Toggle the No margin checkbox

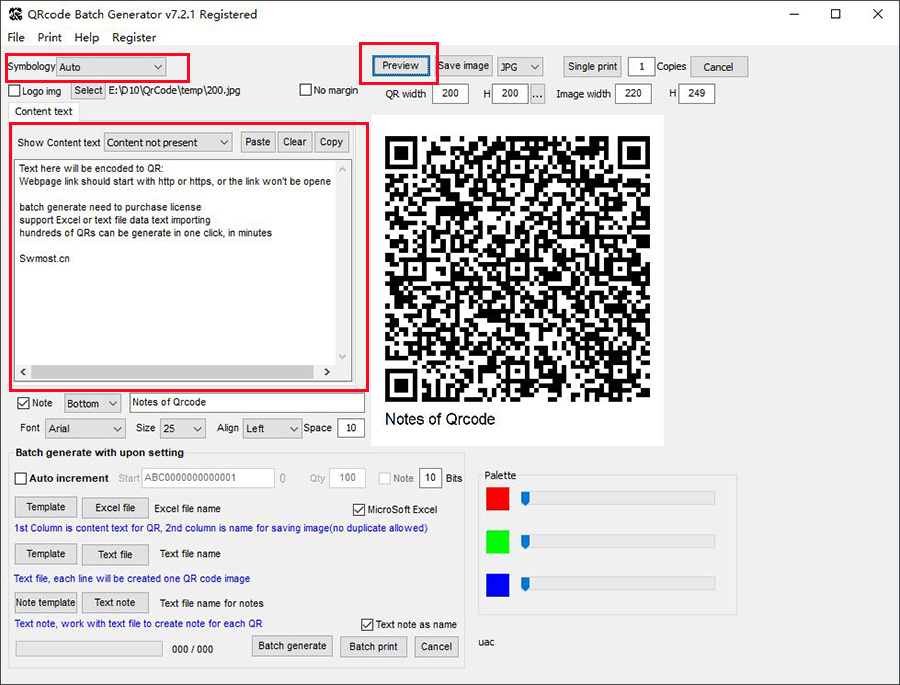pos(305,90)
